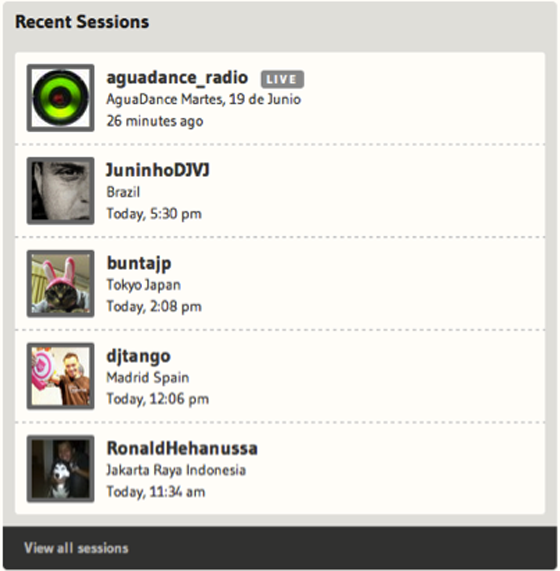This screenshot has height=571, width=560.
Task: Click Madrid Spain location text
Action: (x=148, y=378)
